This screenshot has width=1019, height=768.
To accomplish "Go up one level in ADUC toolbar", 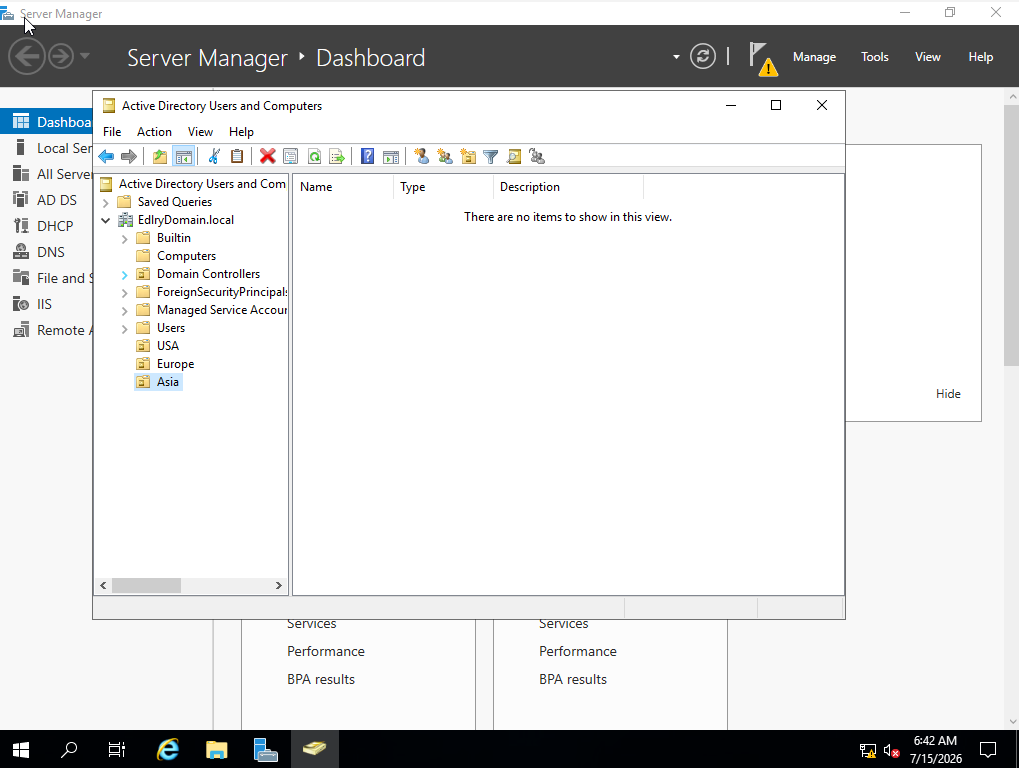I will tap(160, 157).
